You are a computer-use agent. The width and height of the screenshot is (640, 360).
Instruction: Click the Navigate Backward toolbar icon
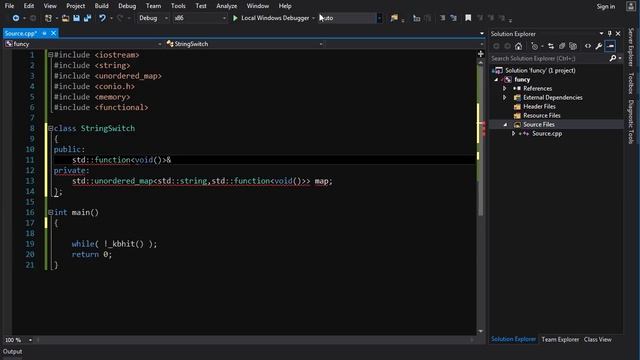click(16, 18)
